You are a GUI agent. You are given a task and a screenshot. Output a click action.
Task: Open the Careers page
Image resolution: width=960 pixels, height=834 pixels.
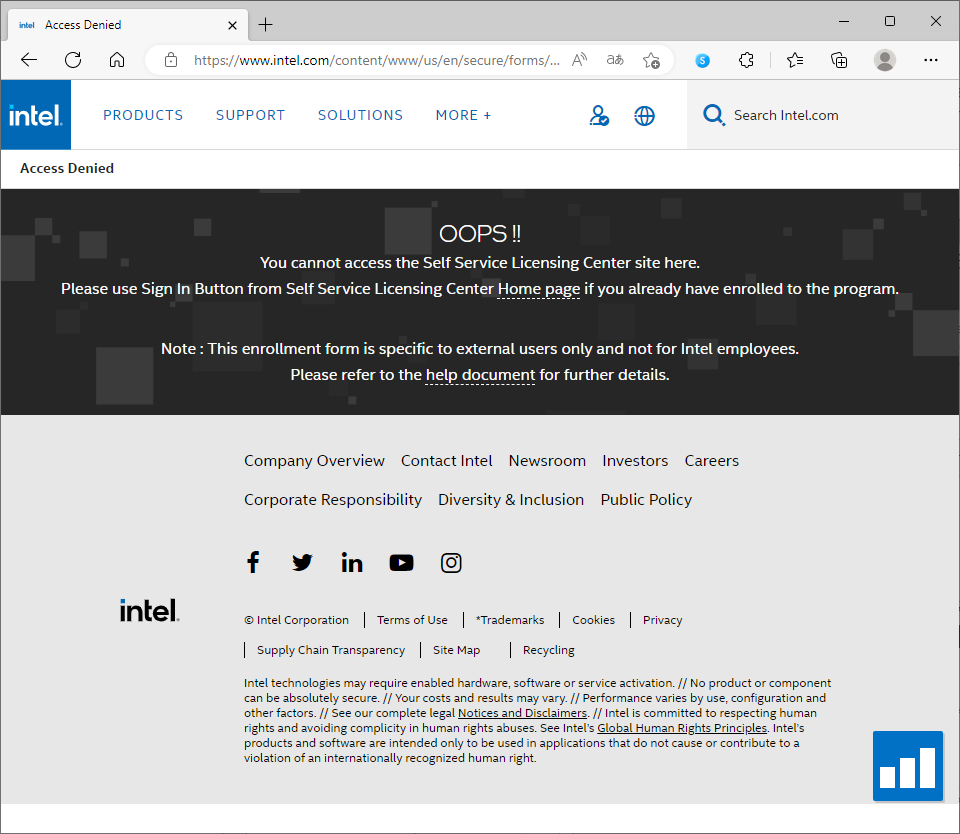tap(711, 460)
